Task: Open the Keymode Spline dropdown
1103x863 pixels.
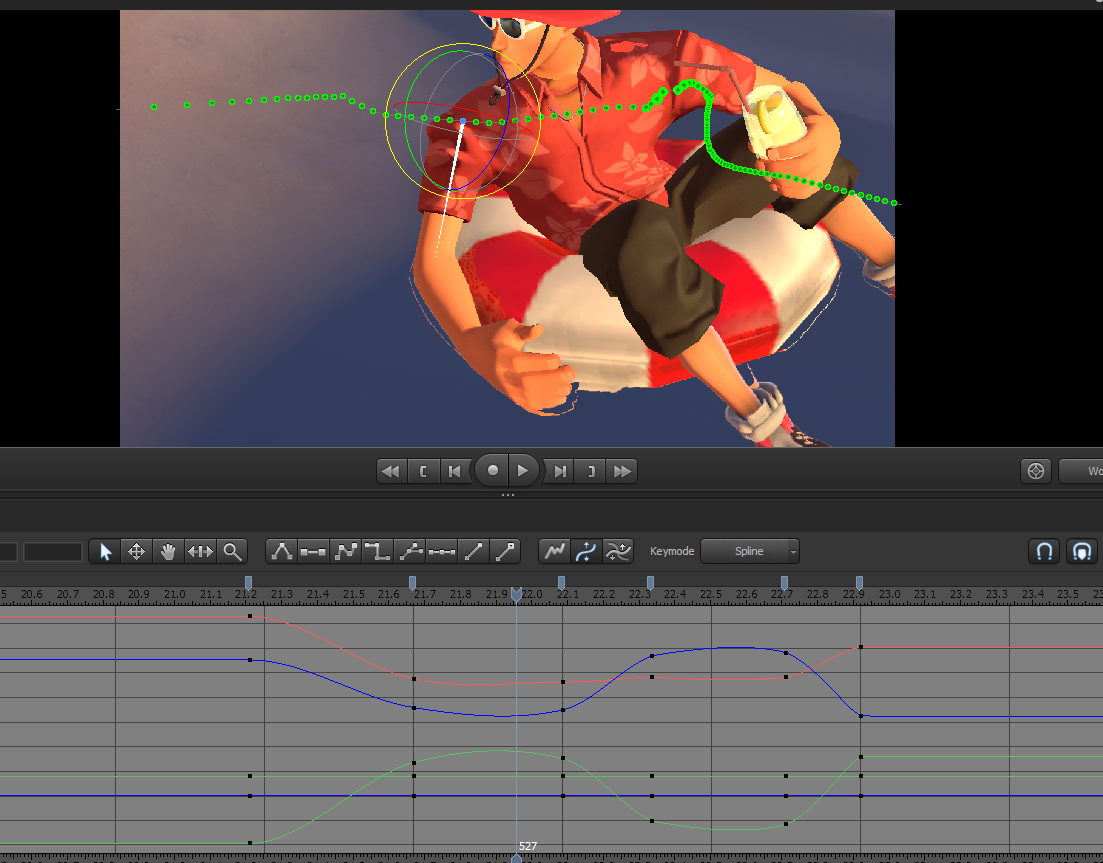Action: [750, 551]
